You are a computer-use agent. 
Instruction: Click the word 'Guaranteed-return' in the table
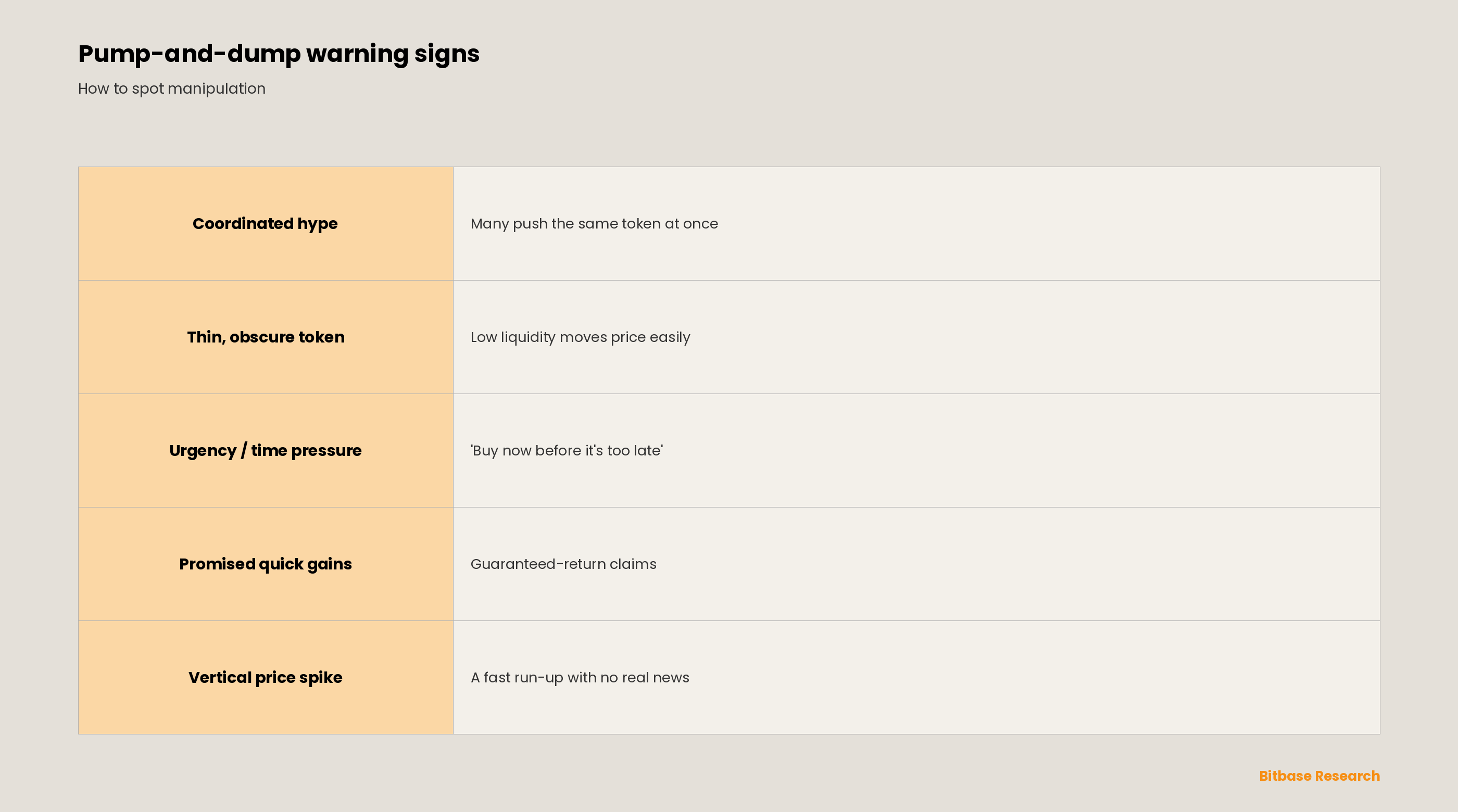coord(538,564)
